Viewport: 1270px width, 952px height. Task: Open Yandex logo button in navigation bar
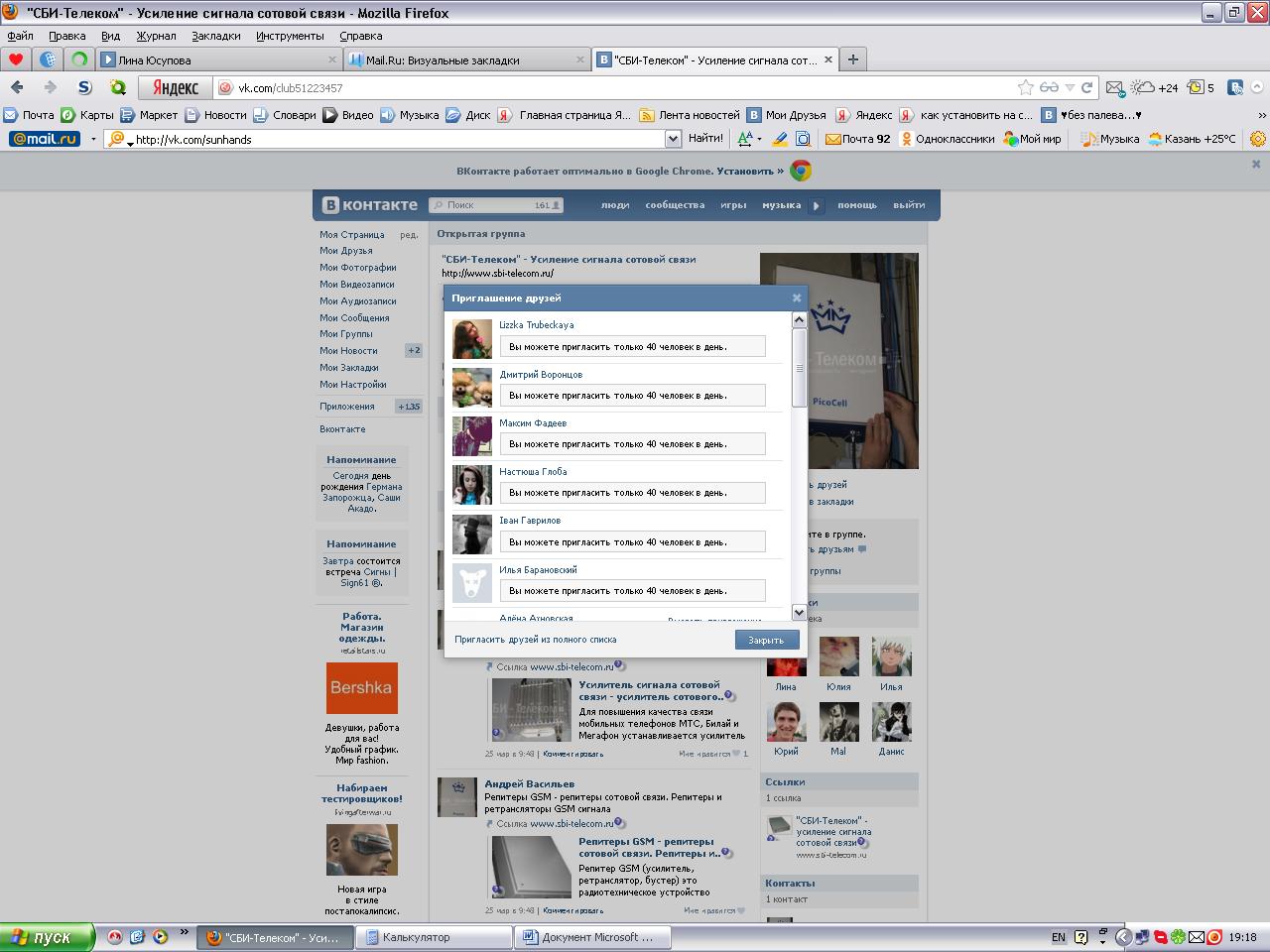[x=176, y=87]
